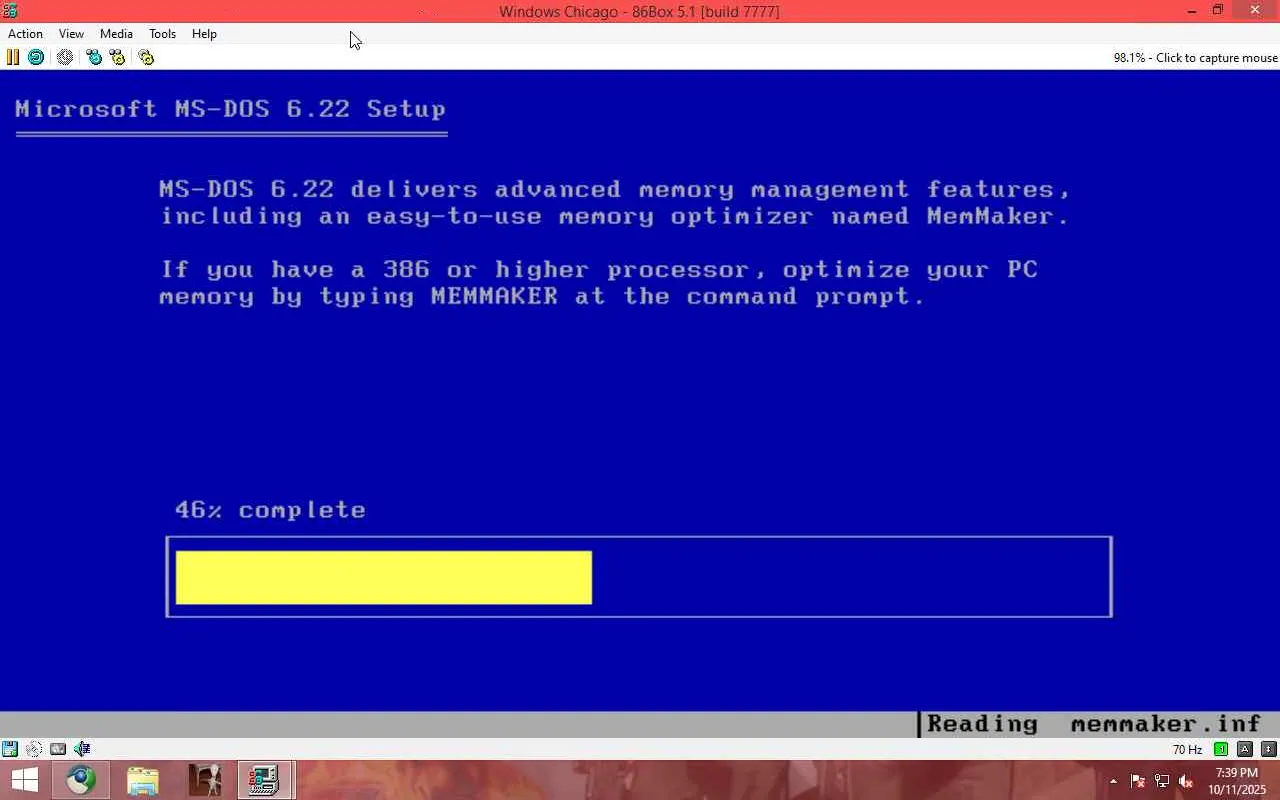Click the '46% complete' text
The width and height of the screenshot is (1280, 800).
tap(270, 510)
